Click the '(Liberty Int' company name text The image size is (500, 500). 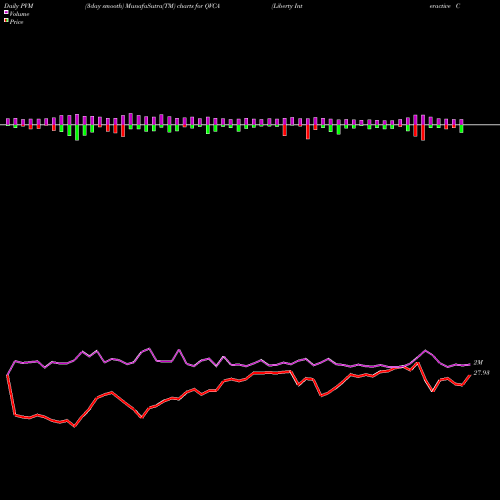click(x=287, y=6)
